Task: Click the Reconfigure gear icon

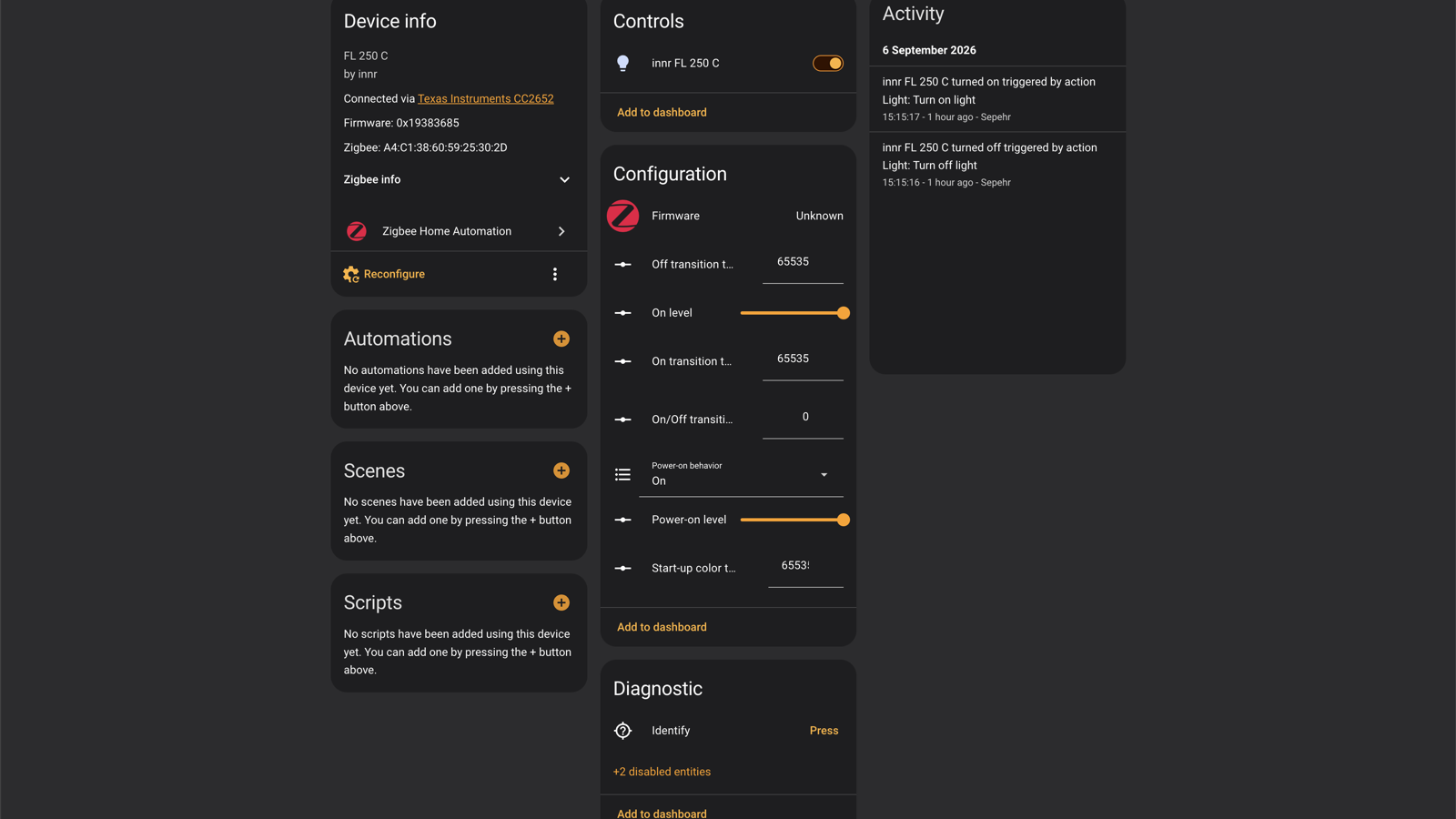Action: [x=351, y=274]
